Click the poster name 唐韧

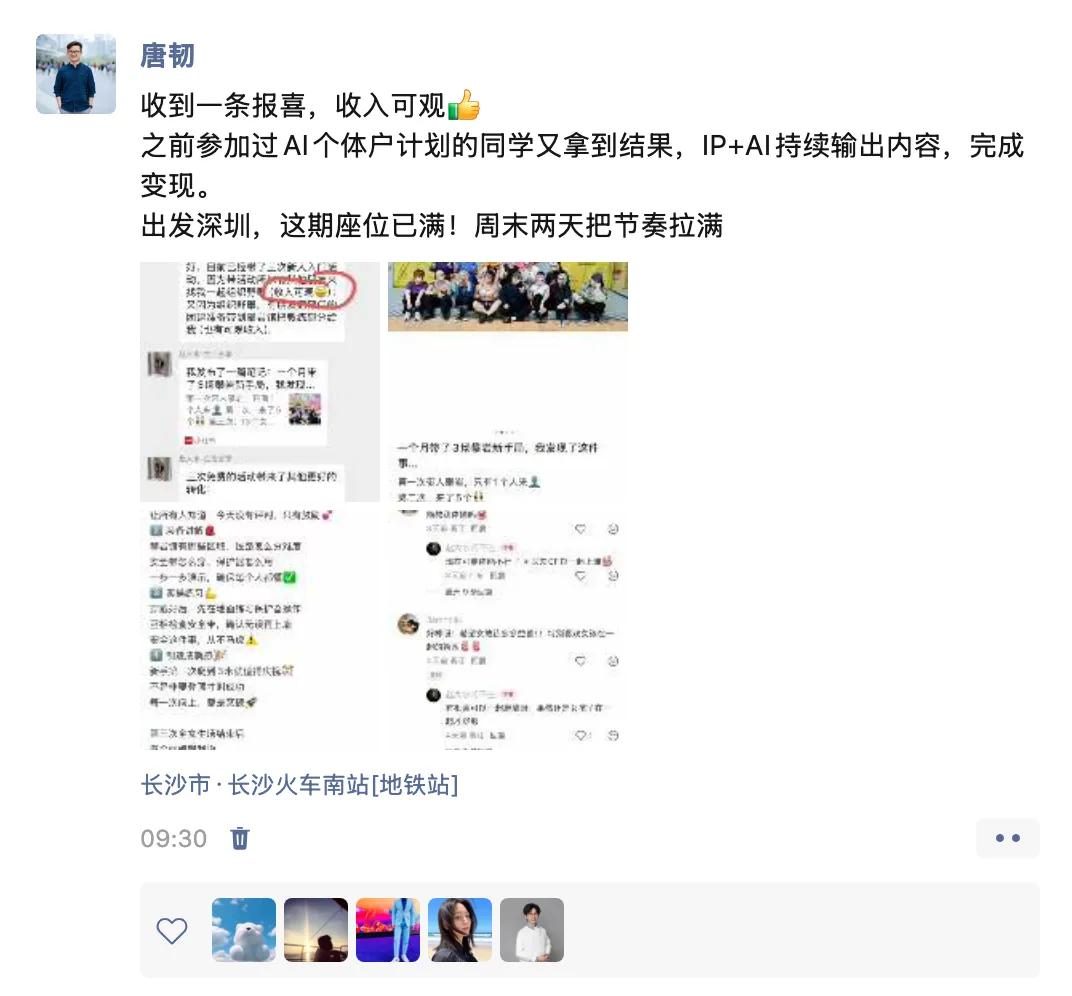(168, 56)
